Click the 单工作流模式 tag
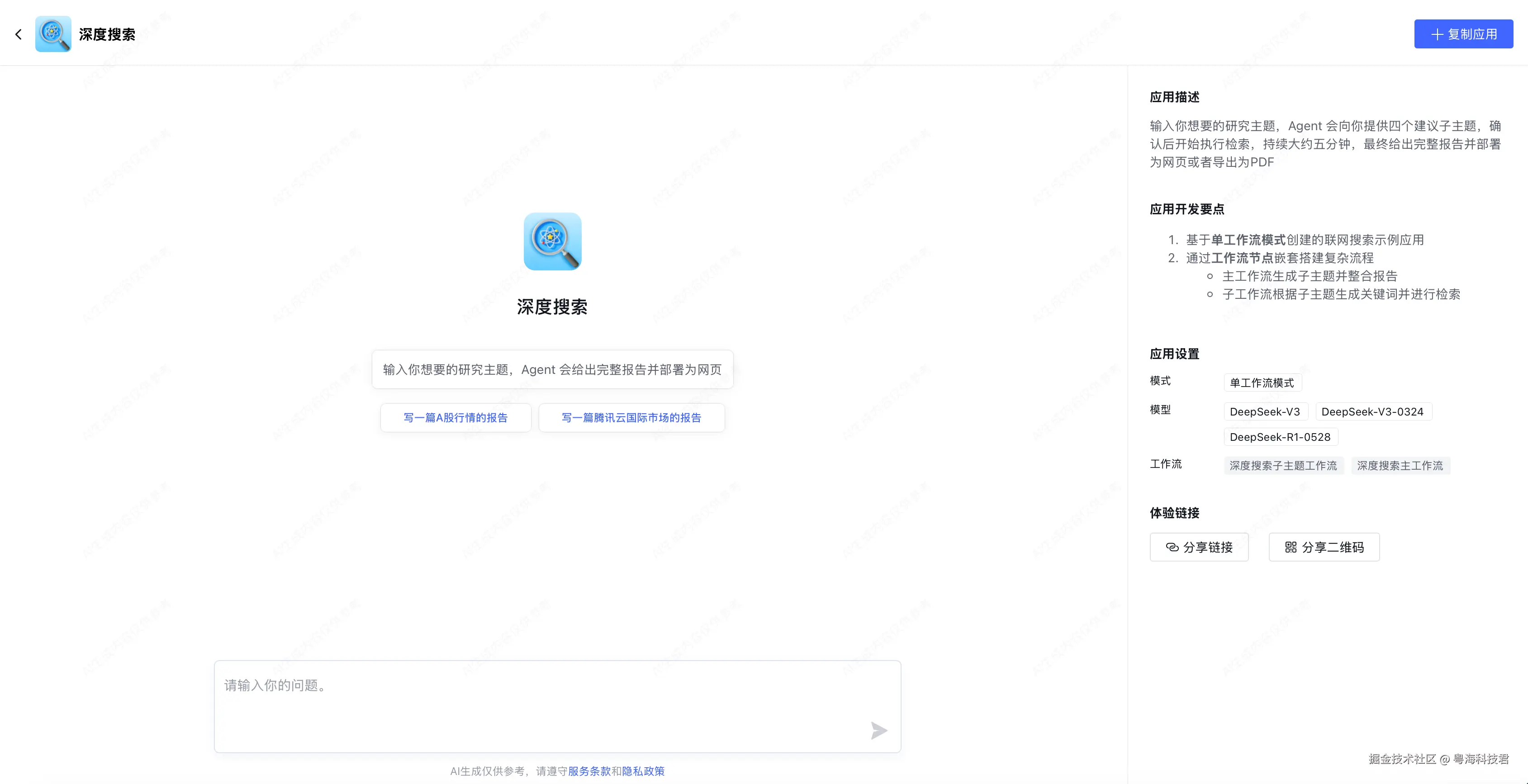Screen dimensions: 1528x784 tap(1262, 383)
